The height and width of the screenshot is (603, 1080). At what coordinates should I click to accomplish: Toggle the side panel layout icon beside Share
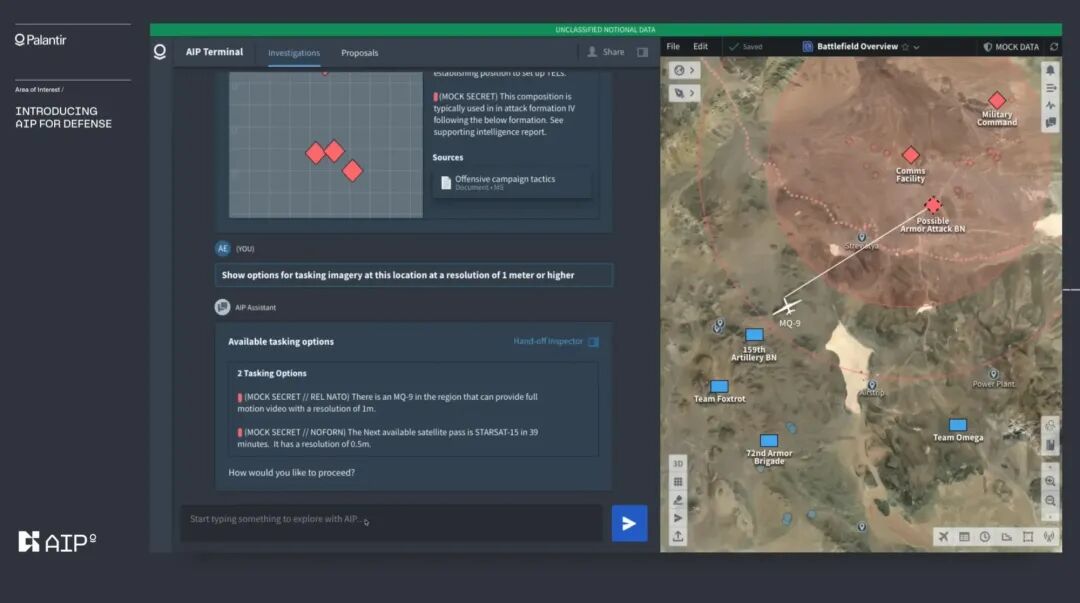coord(642,52)
